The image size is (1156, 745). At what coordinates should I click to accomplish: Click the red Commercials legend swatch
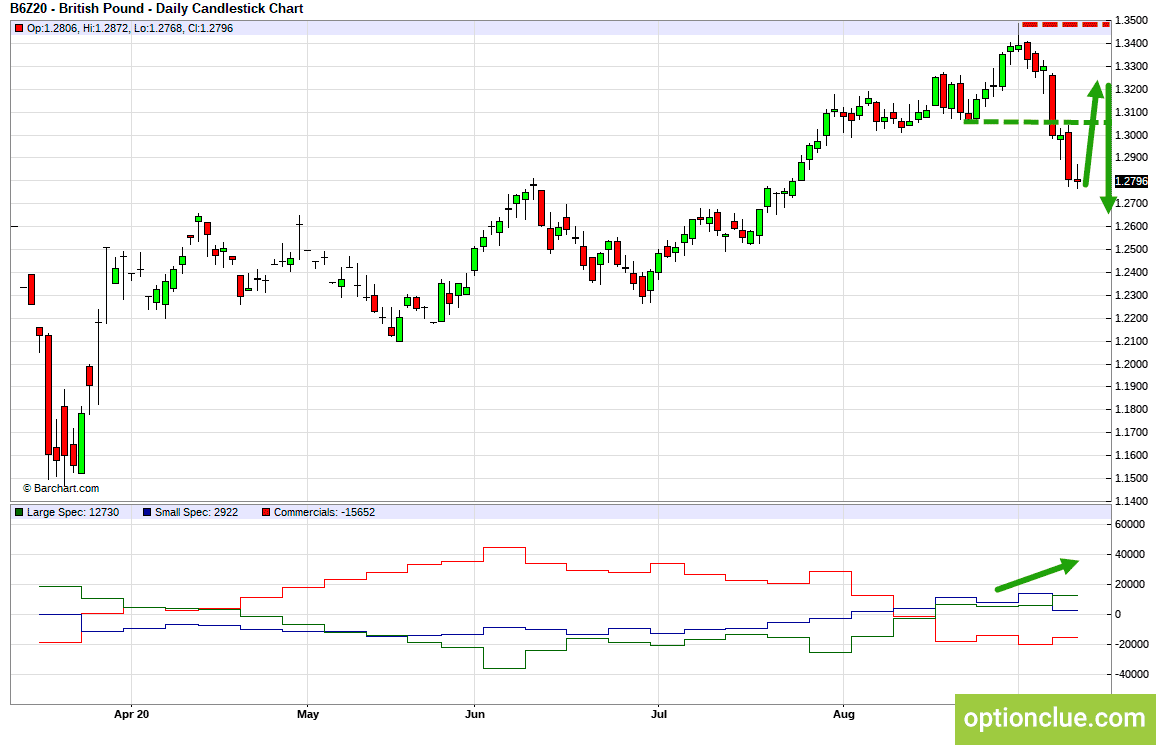(266, 512)
